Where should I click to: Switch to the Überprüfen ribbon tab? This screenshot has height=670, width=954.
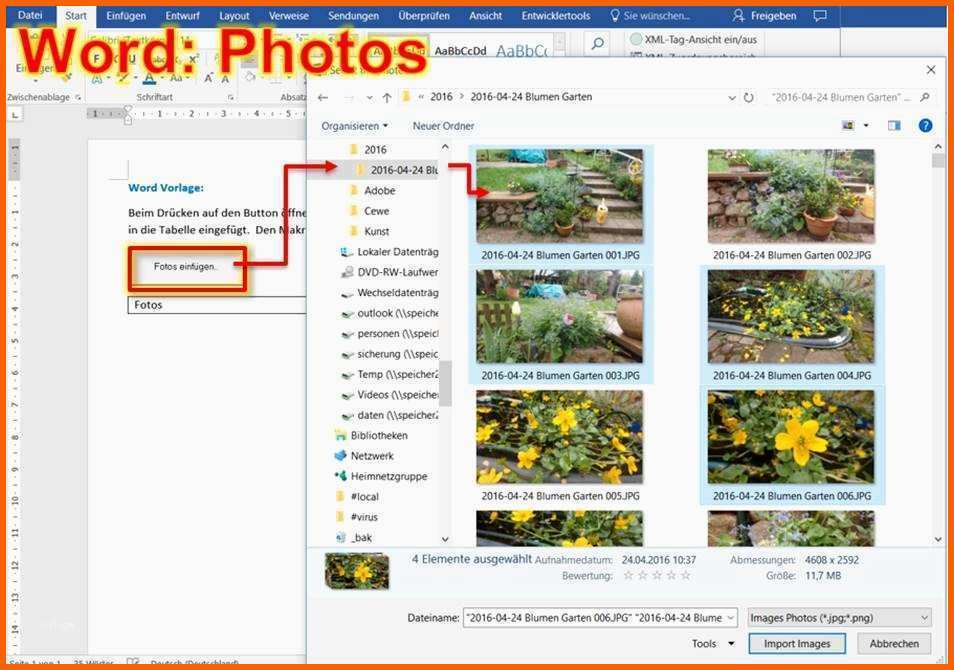424,16
